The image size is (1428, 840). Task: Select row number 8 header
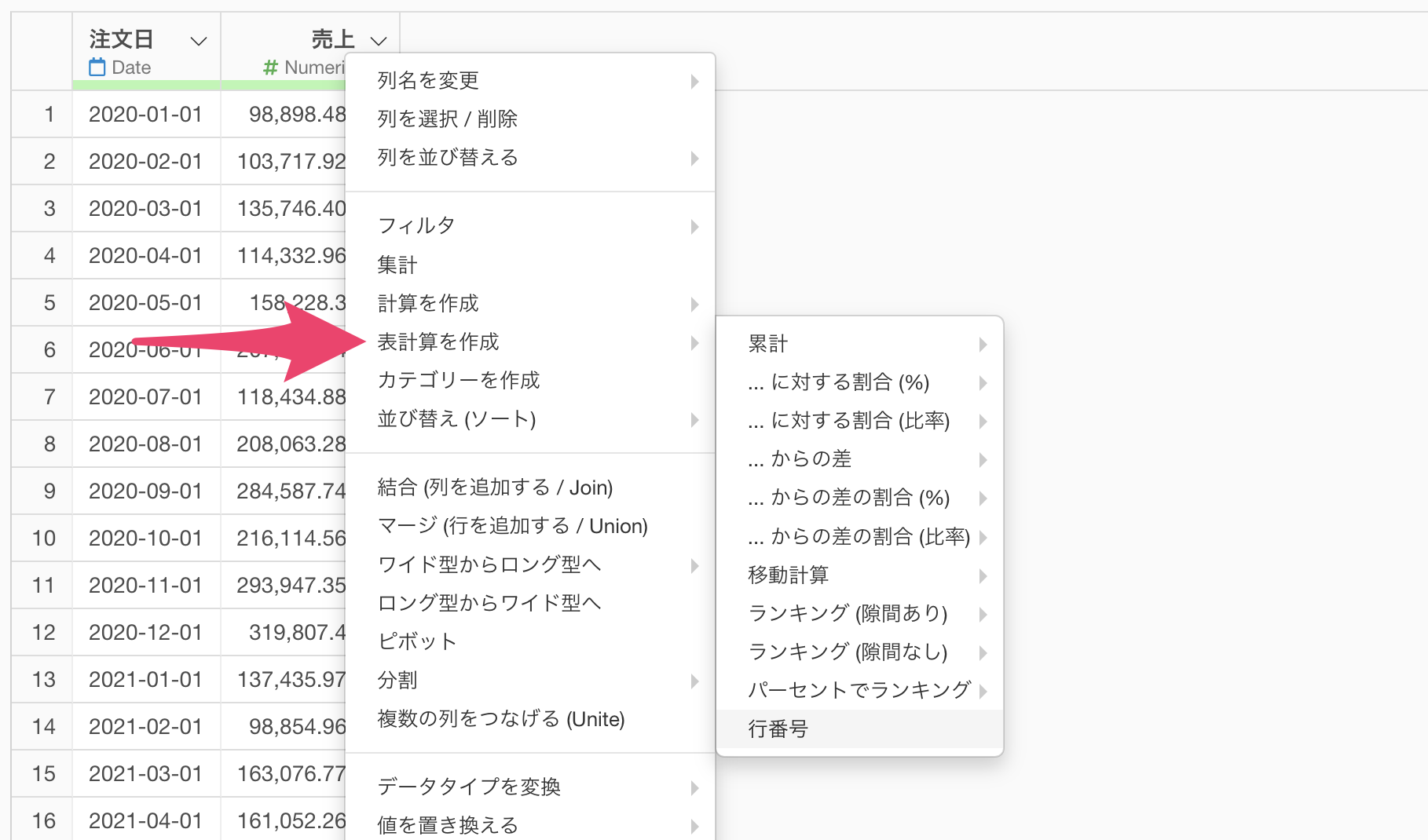[49, 444]
